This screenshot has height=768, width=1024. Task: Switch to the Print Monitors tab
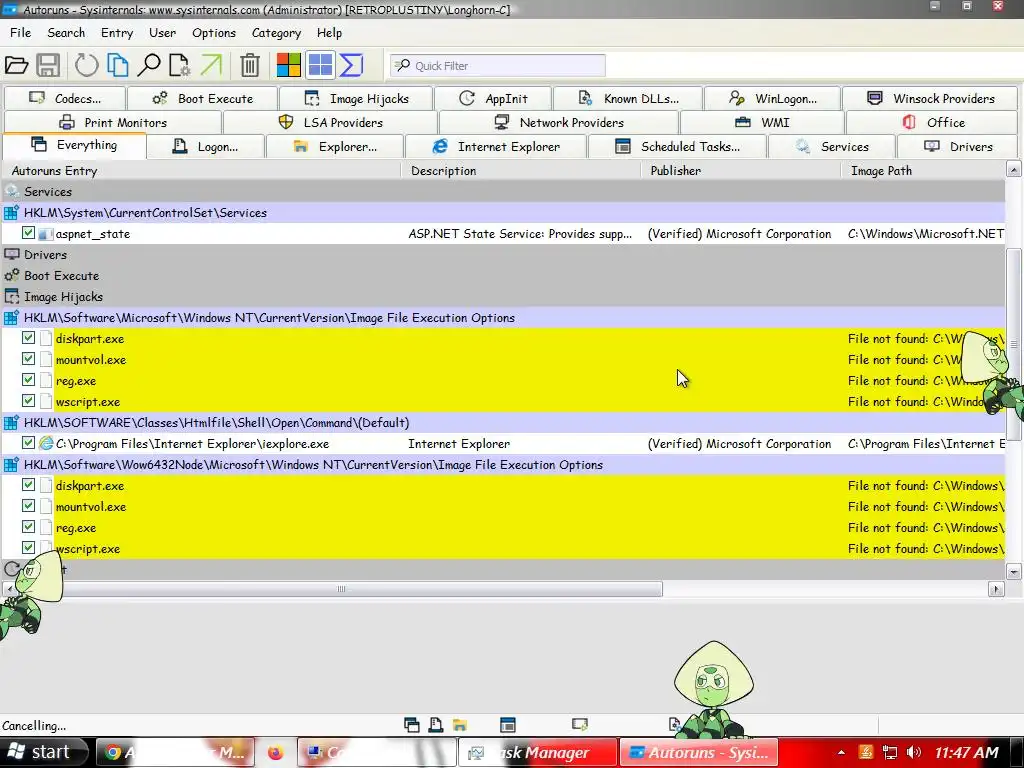click(x=112, y=123)
